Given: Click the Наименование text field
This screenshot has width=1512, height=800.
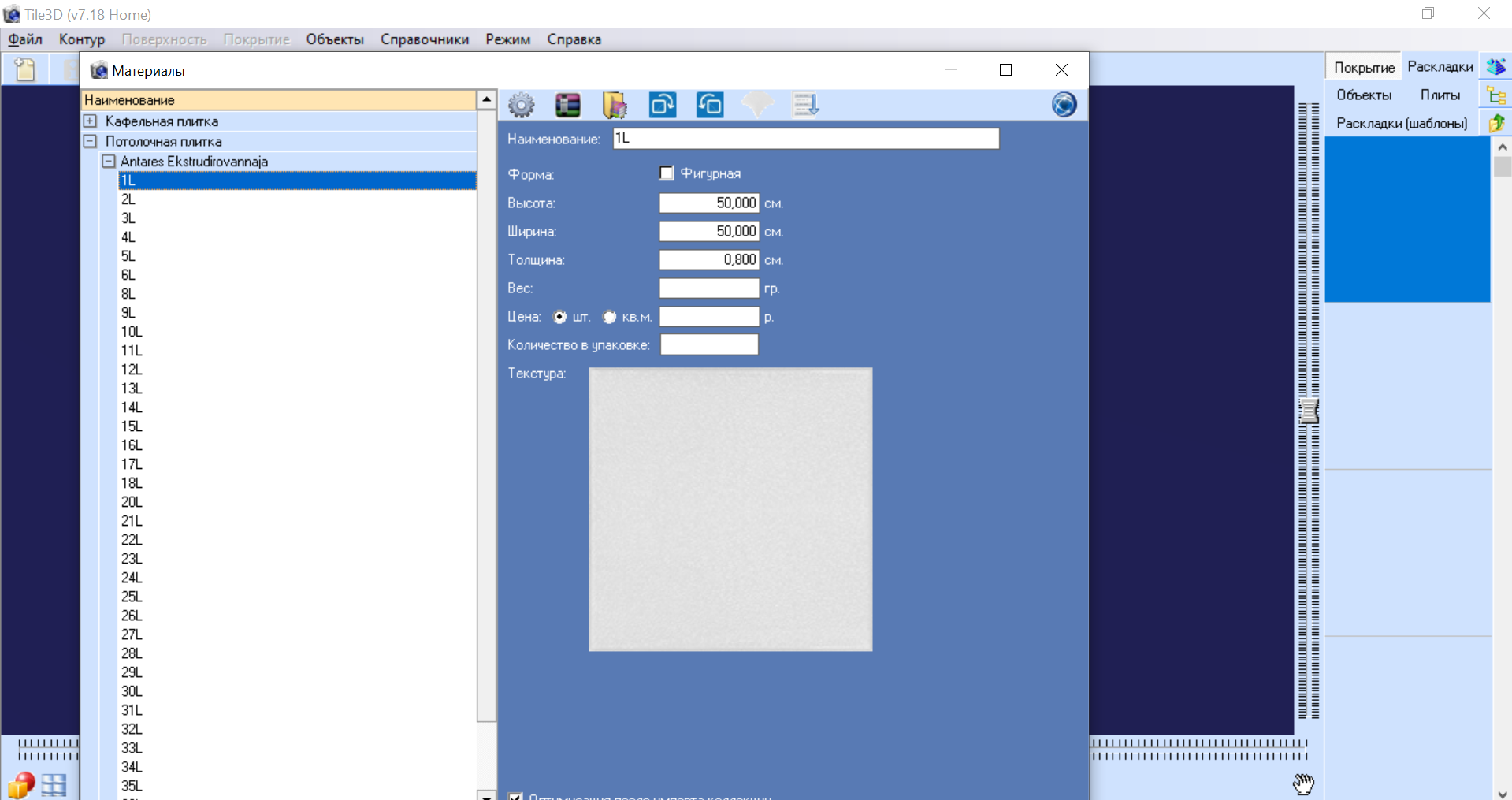Looking at the screenshot, I should coord(806,139).
